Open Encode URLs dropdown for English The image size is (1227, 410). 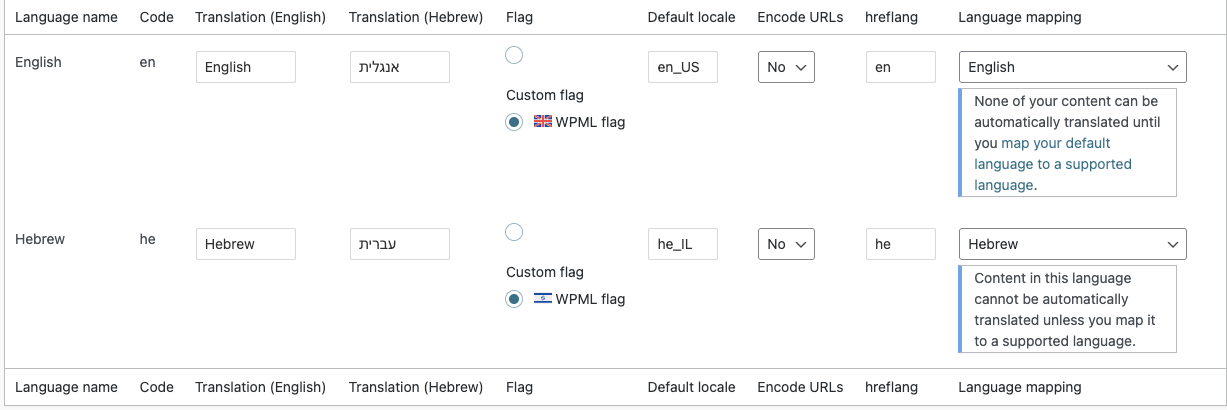click(786, 67)
